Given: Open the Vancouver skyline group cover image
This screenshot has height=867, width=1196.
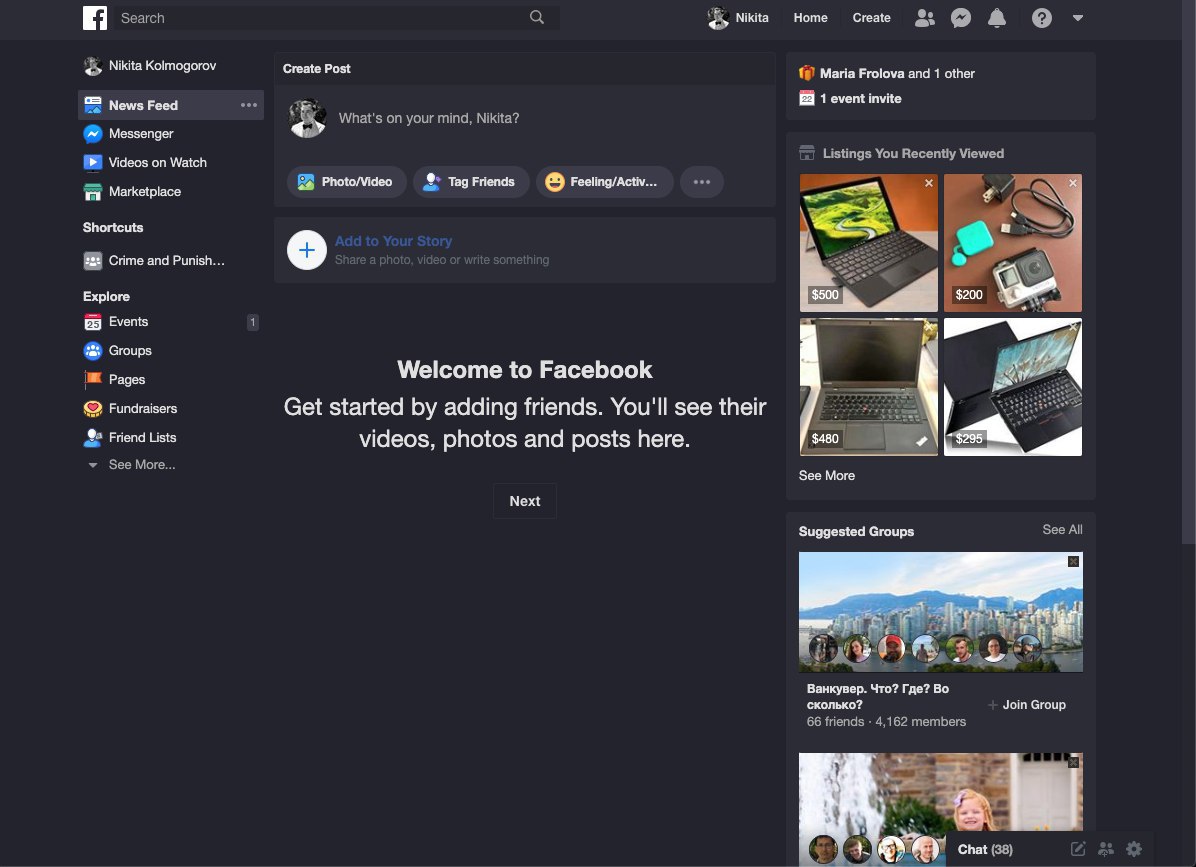Looking at the screenshot, I should [x=940, y=612].
